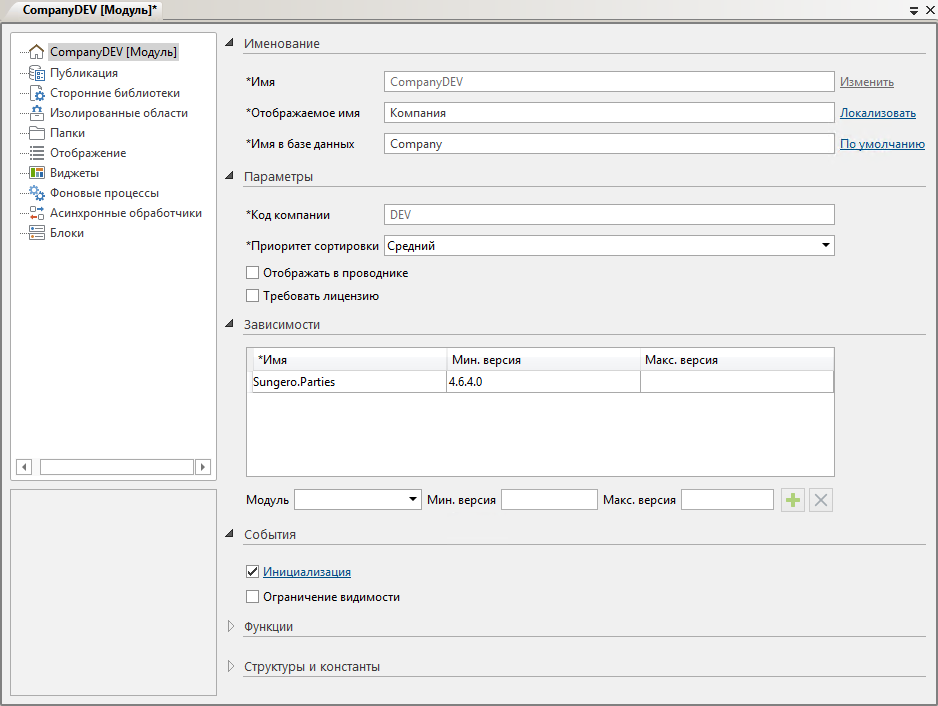This screenshot has width=938, height=706.
Task: Click the tree panel horizontal scrollbar
Action: tap(115, 467)
